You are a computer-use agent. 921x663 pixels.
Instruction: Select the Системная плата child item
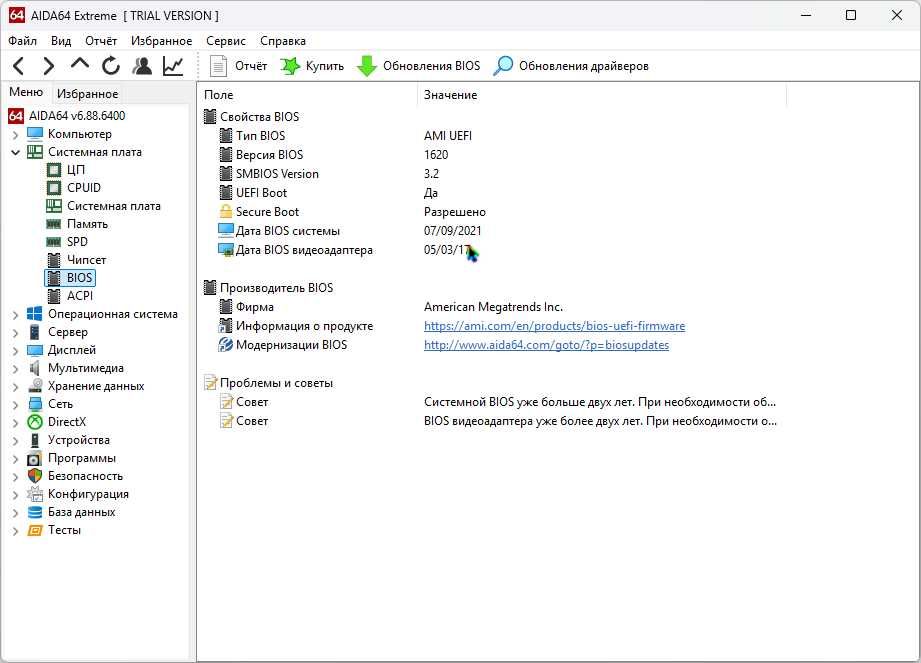[113, 206]
